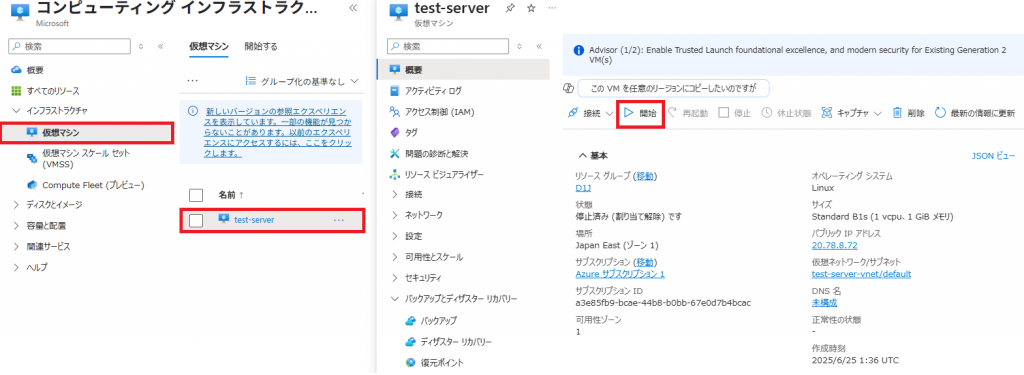The width and height of the screenshot is (1024, 375).
Task: Click the Advisor Trusted Launch info banner
Action: coord(793,54)
